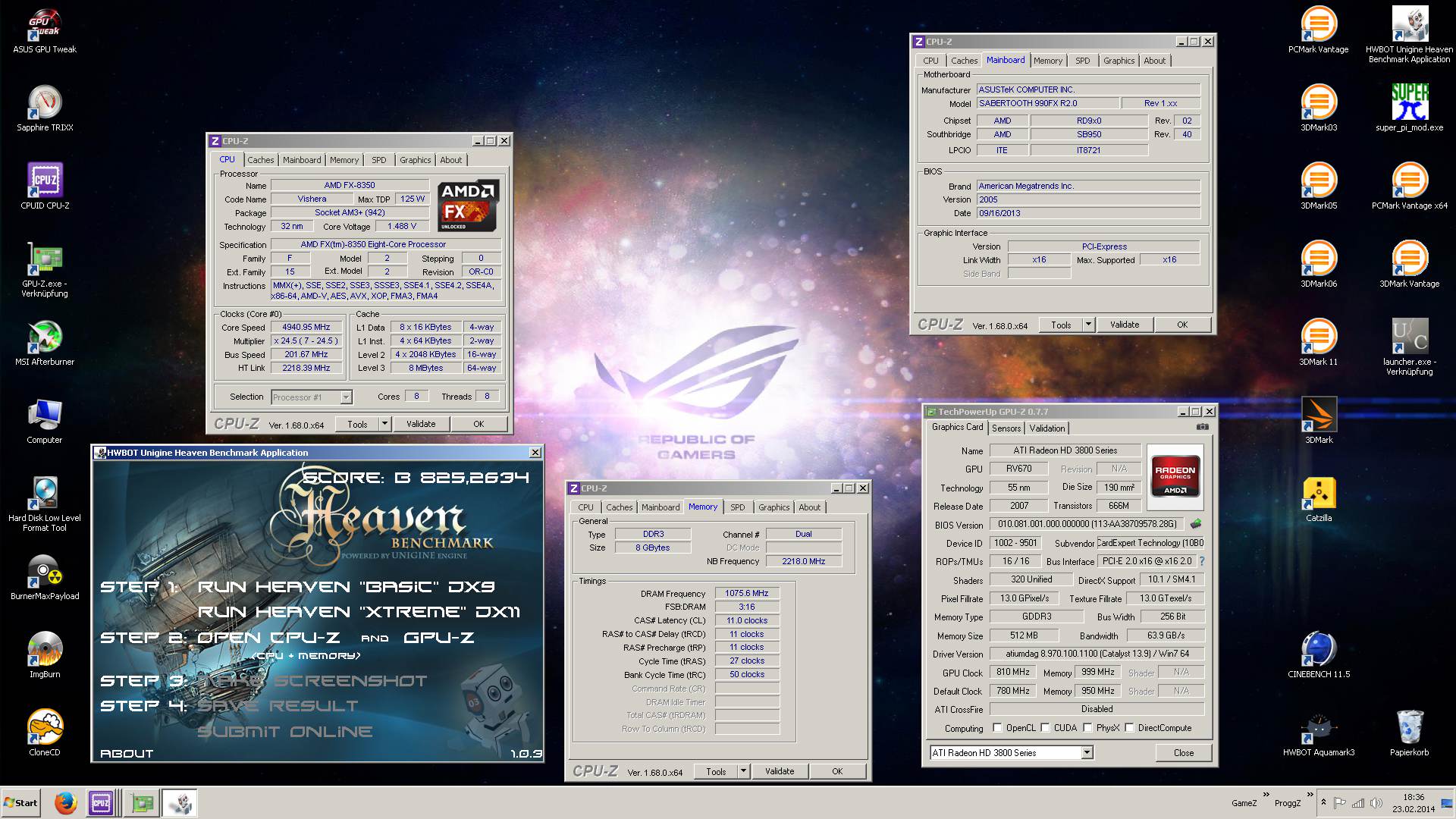Screen dimensions: 1456x819
Task: Launch 3DMark 11 desktop icon
Action: click(x=1319, y=343)
